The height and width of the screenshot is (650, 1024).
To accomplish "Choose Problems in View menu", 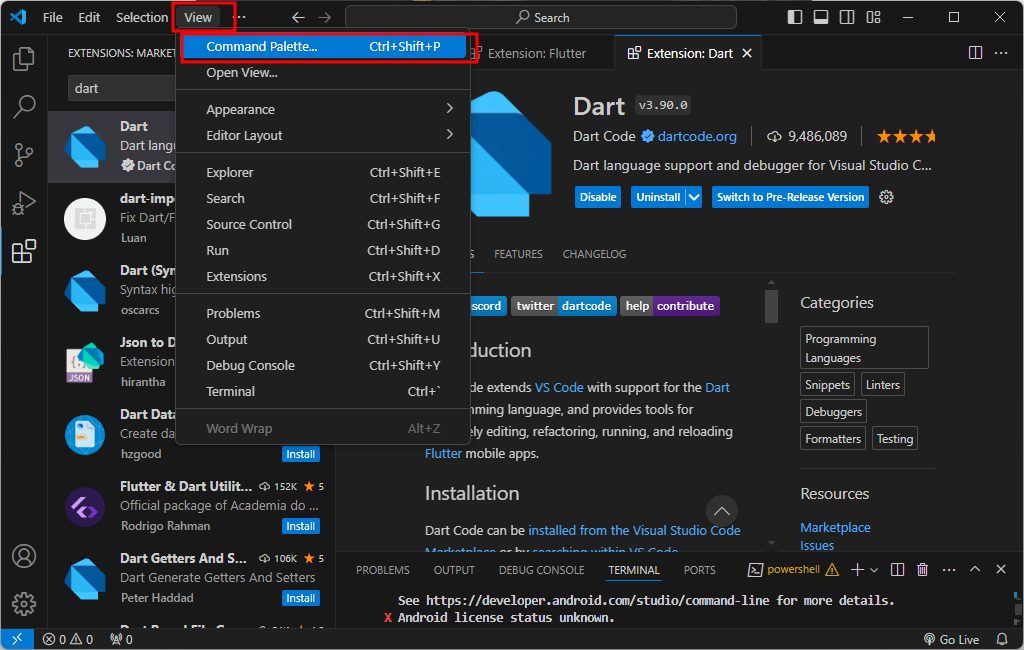I will coord(323,314).
